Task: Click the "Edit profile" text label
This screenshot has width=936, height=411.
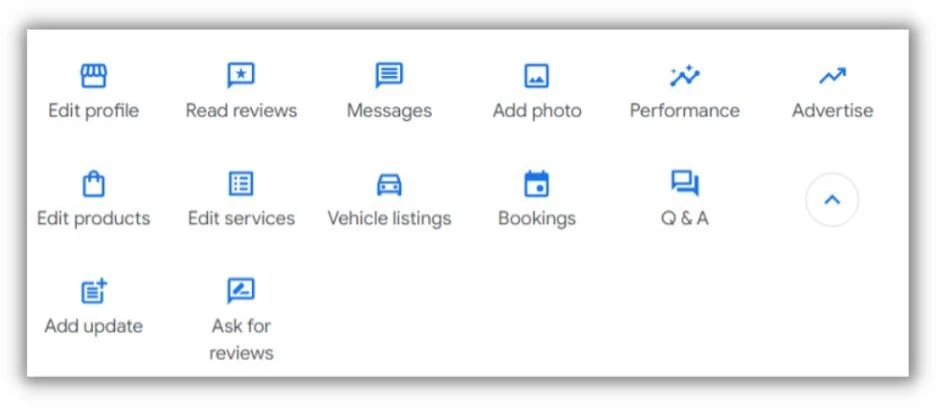Action: [x=94, y=111]
